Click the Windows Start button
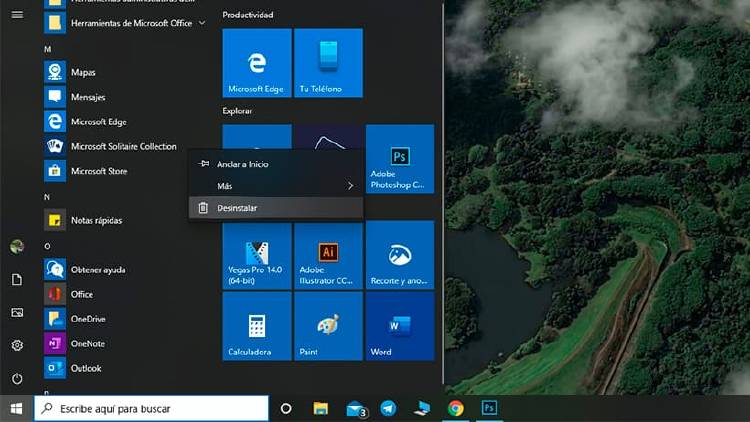The image size is (750, 422). [x=16, y=408]
